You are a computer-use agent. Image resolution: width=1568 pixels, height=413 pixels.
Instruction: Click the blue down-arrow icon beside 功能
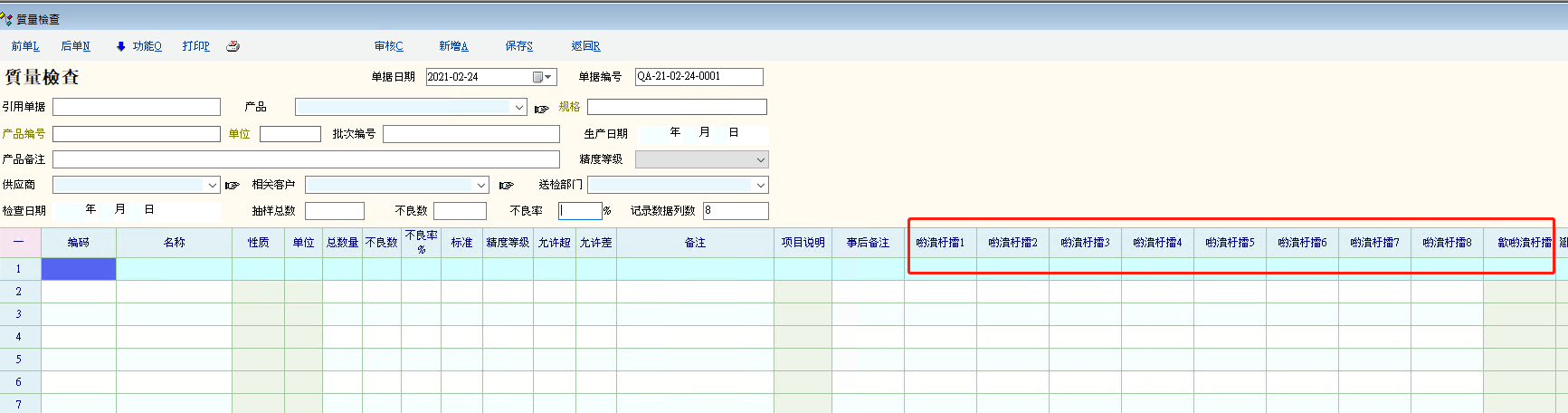coord(121,46)
